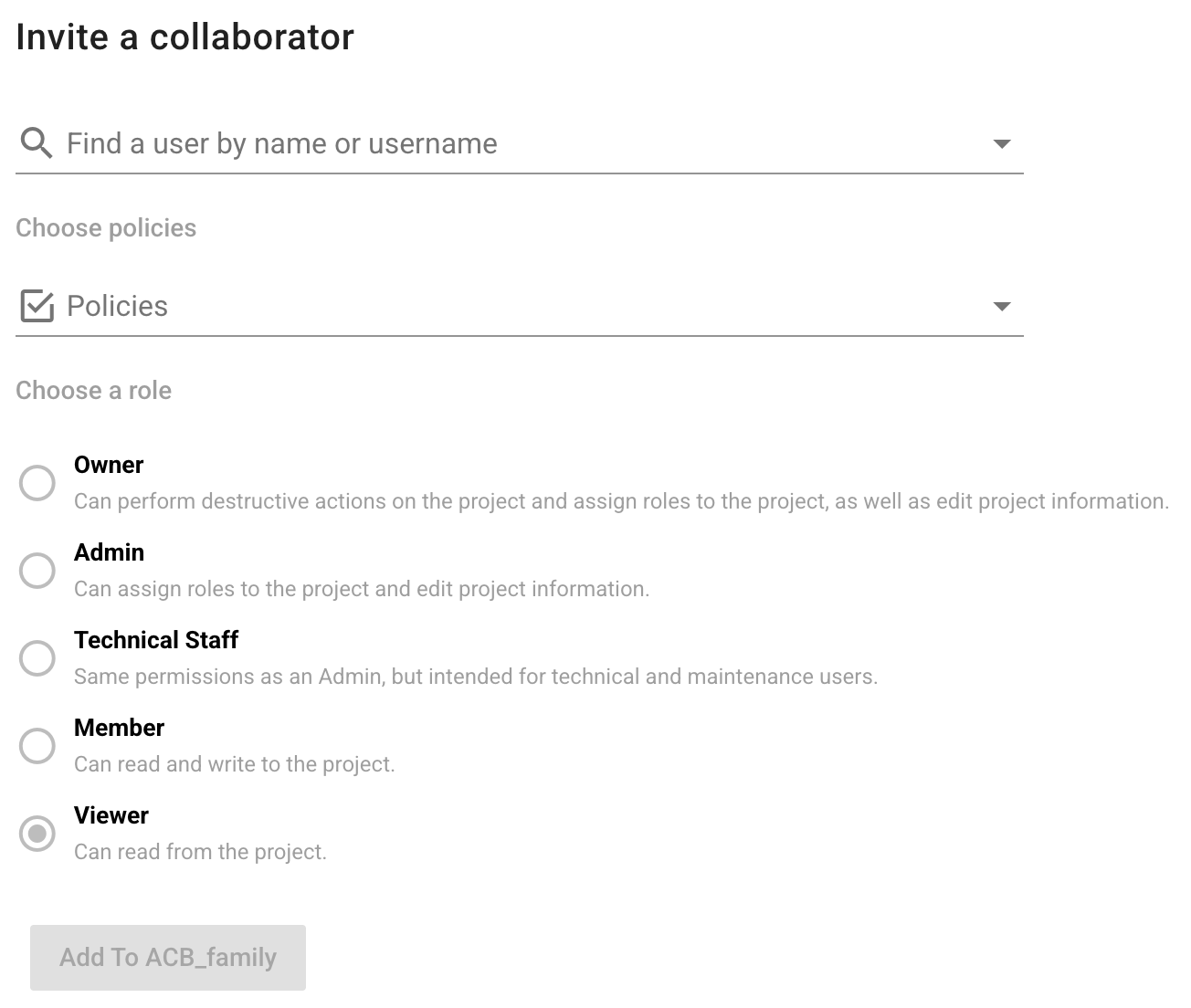Click 'Can read and write to the project.' description
The image size is (1191, 1008).
coord(235,764)
